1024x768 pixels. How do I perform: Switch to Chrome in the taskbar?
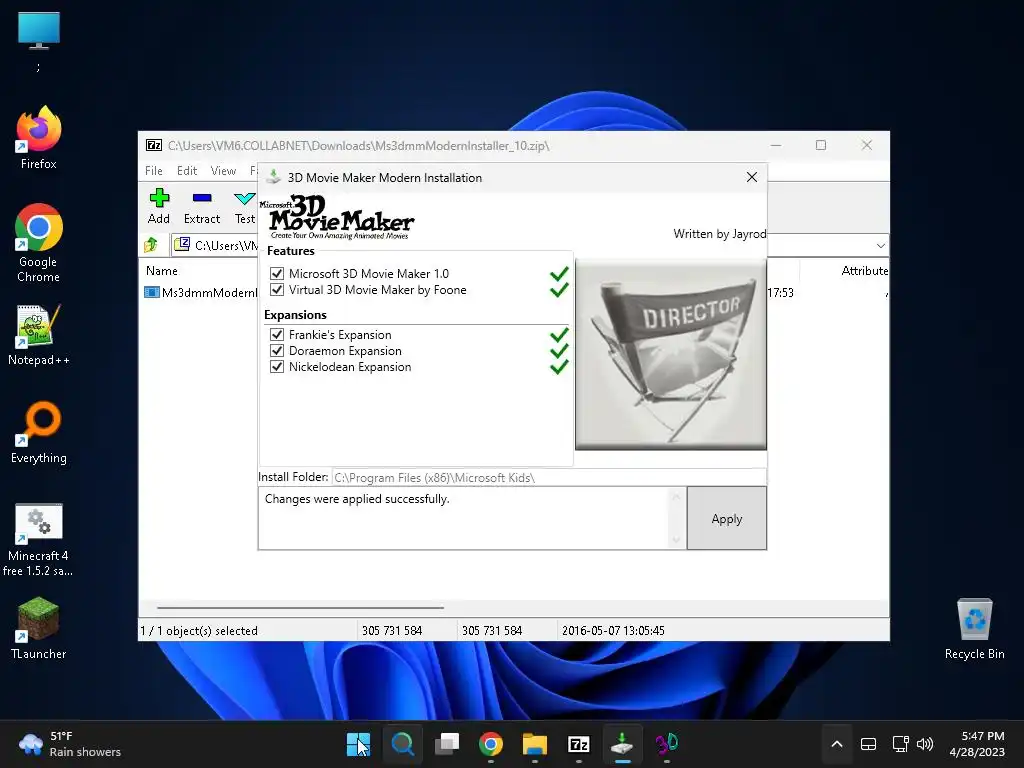[x=490, y=744]
